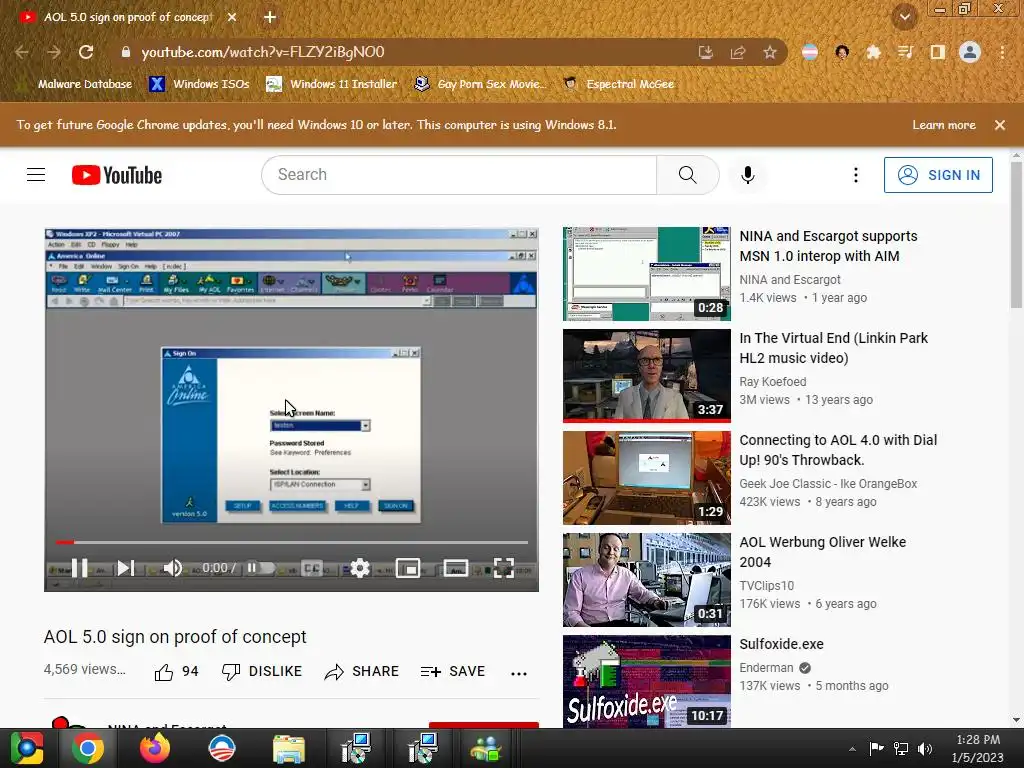Click the Ray Koefoed channel name

pyautogui.click(x=773, y=381)
